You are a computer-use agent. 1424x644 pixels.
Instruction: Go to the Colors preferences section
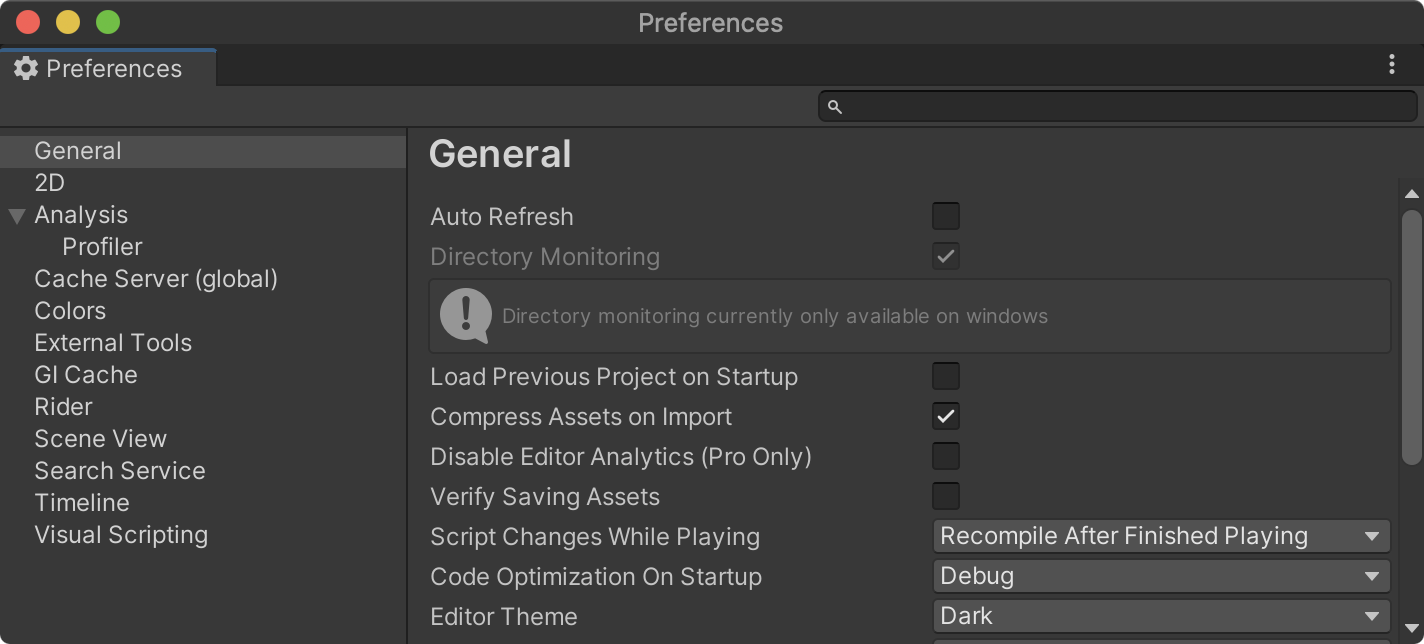click(70, 311)
